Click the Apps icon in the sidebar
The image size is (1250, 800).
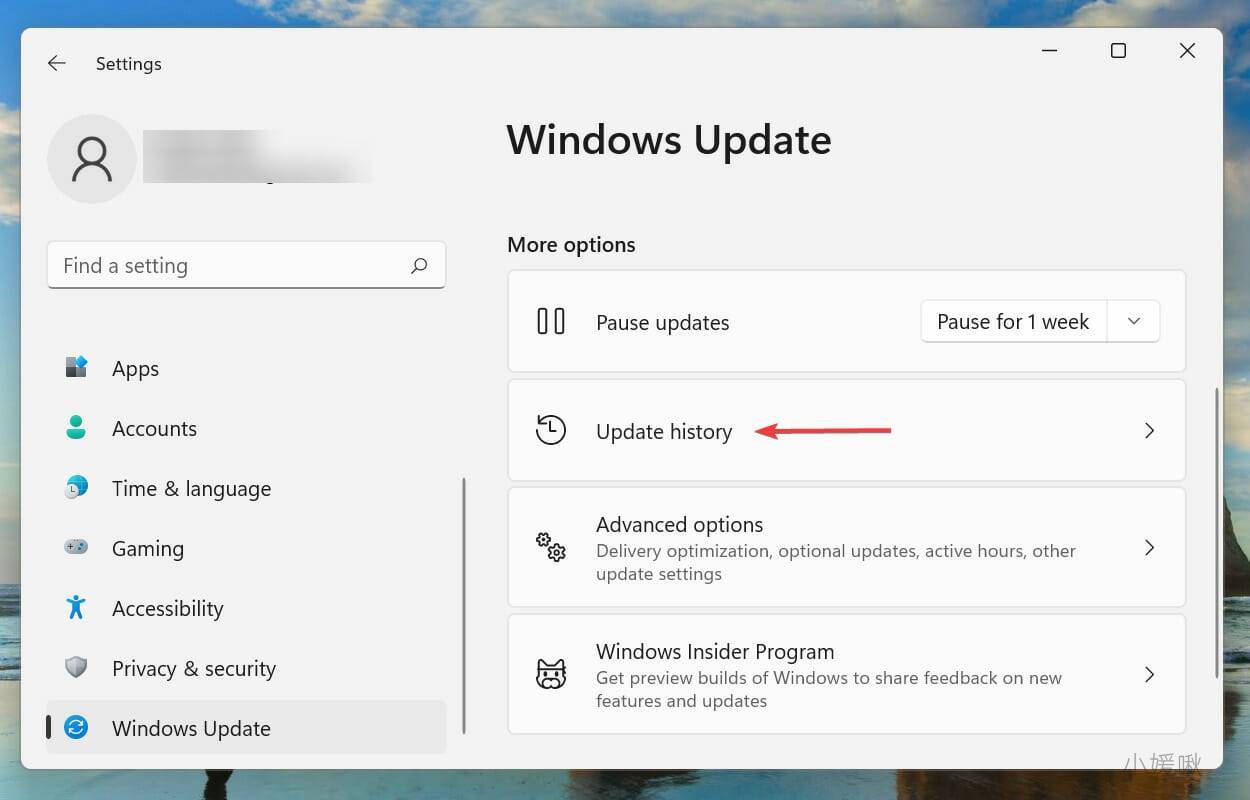click(76, 368)
